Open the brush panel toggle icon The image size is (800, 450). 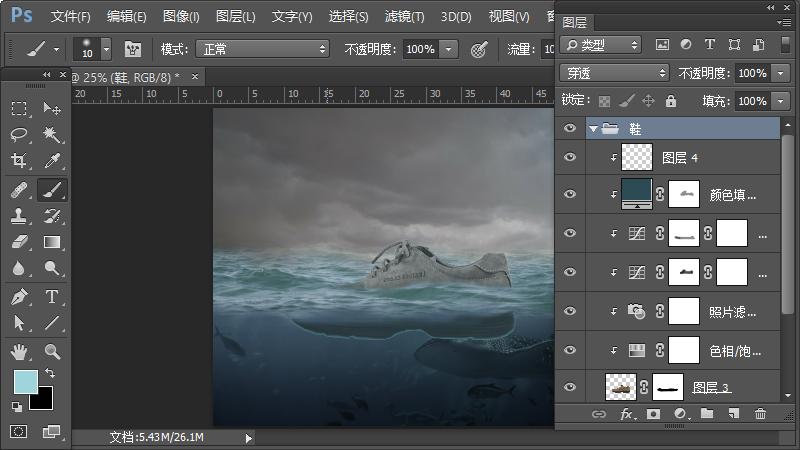[133, 49]
